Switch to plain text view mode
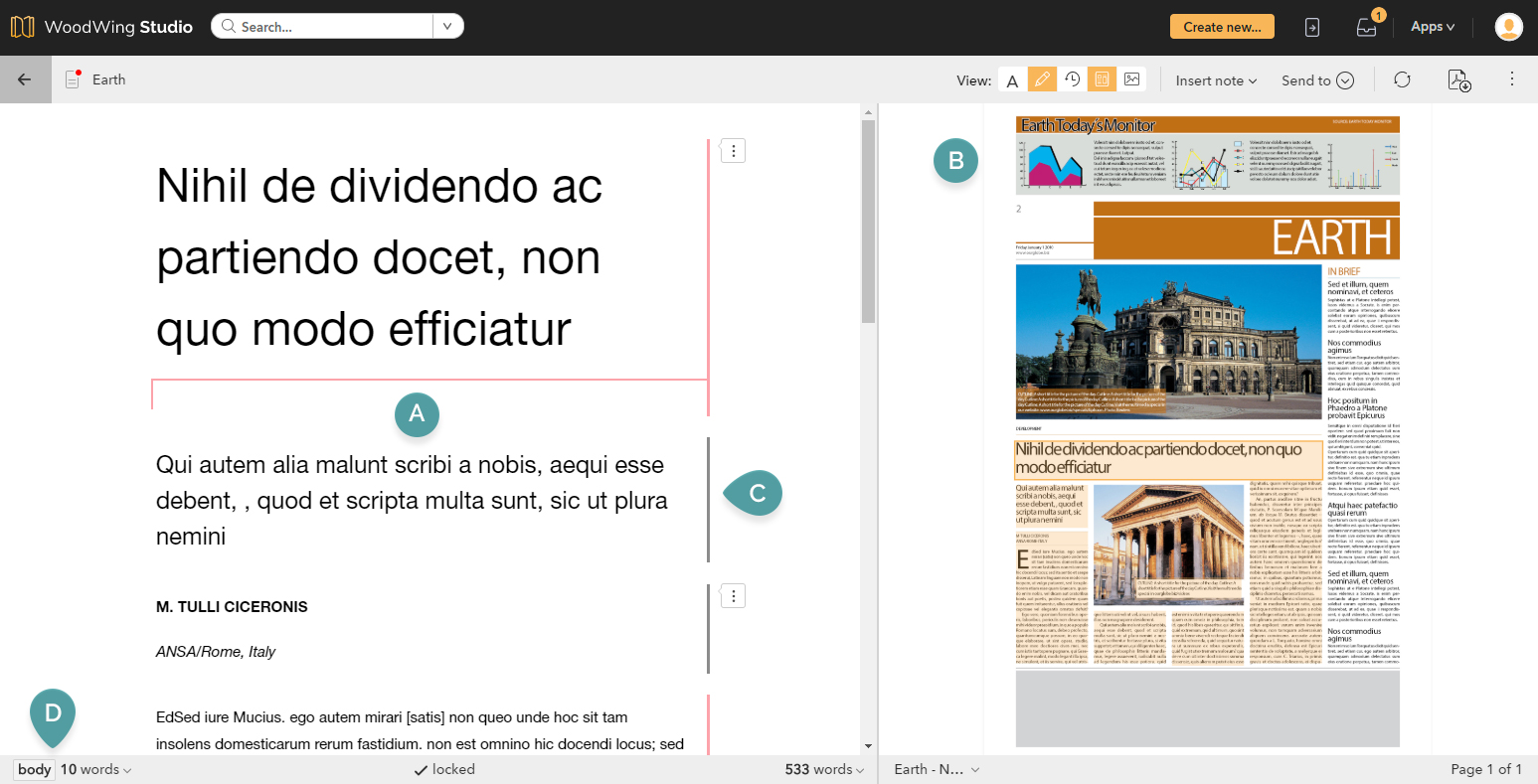Screen dimensions: 1538x784 coord(1012,79)
